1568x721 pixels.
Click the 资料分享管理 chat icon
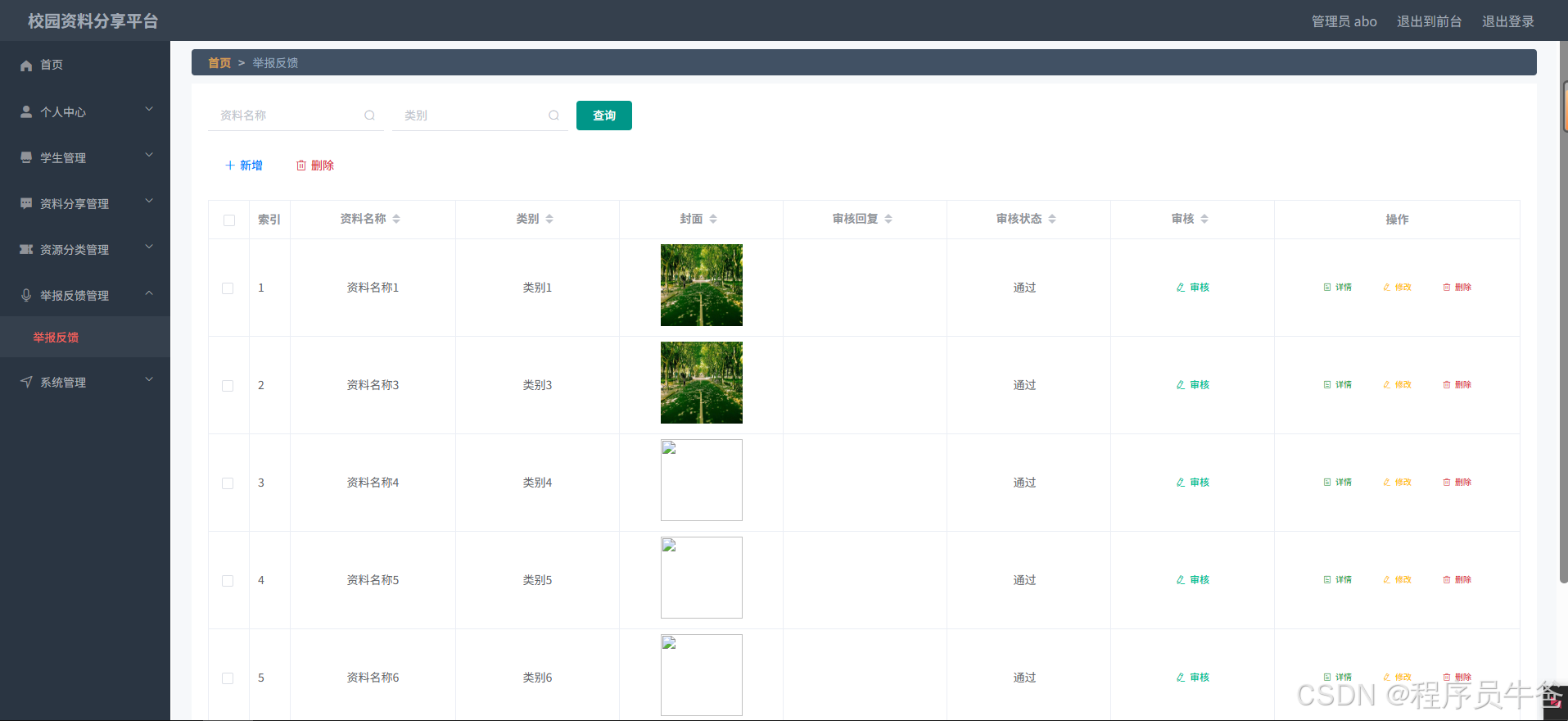click(26, 204)
